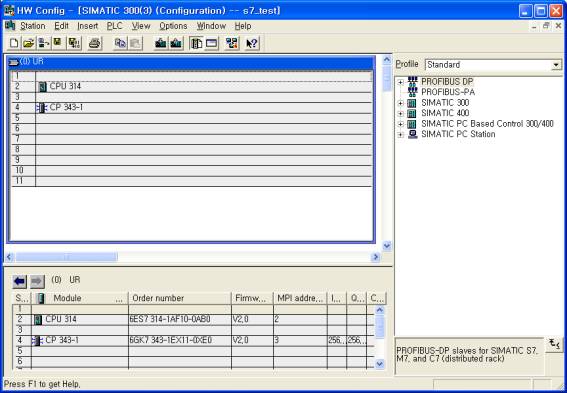
Task: Click the Configure Network icon
Action: (x=231, y=43)
